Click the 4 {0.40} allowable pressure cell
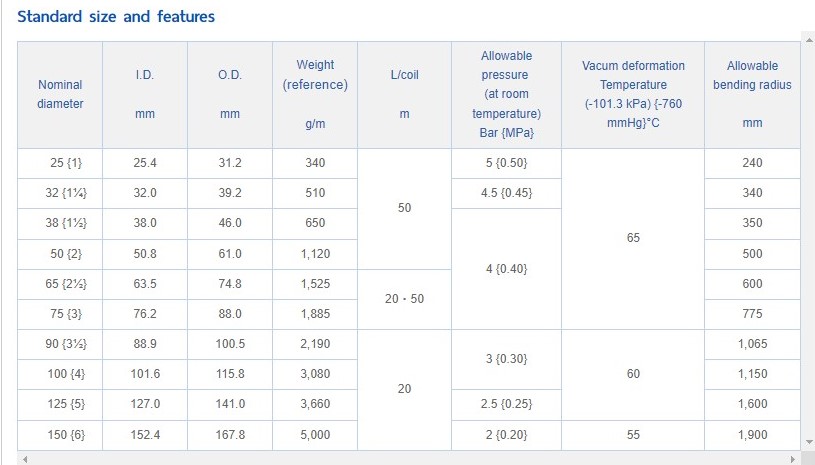This screenshot has height=465, width=815. 506,269
